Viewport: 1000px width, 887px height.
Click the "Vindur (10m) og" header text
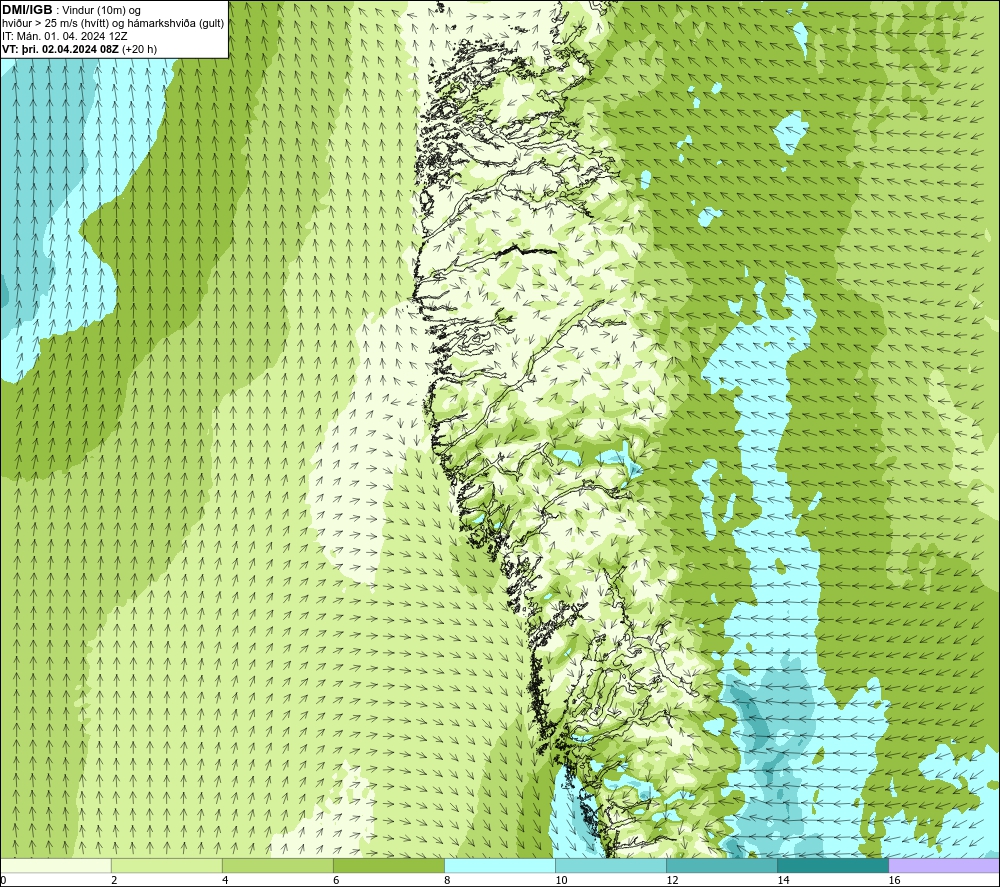[102, 11]
